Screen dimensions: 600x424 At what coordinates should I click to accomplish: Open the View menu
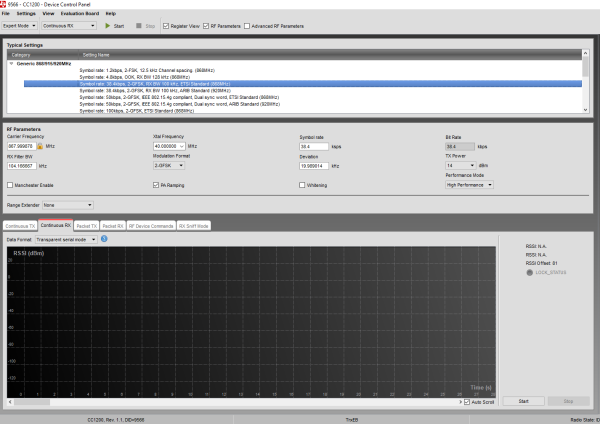(x=48, y=13)
